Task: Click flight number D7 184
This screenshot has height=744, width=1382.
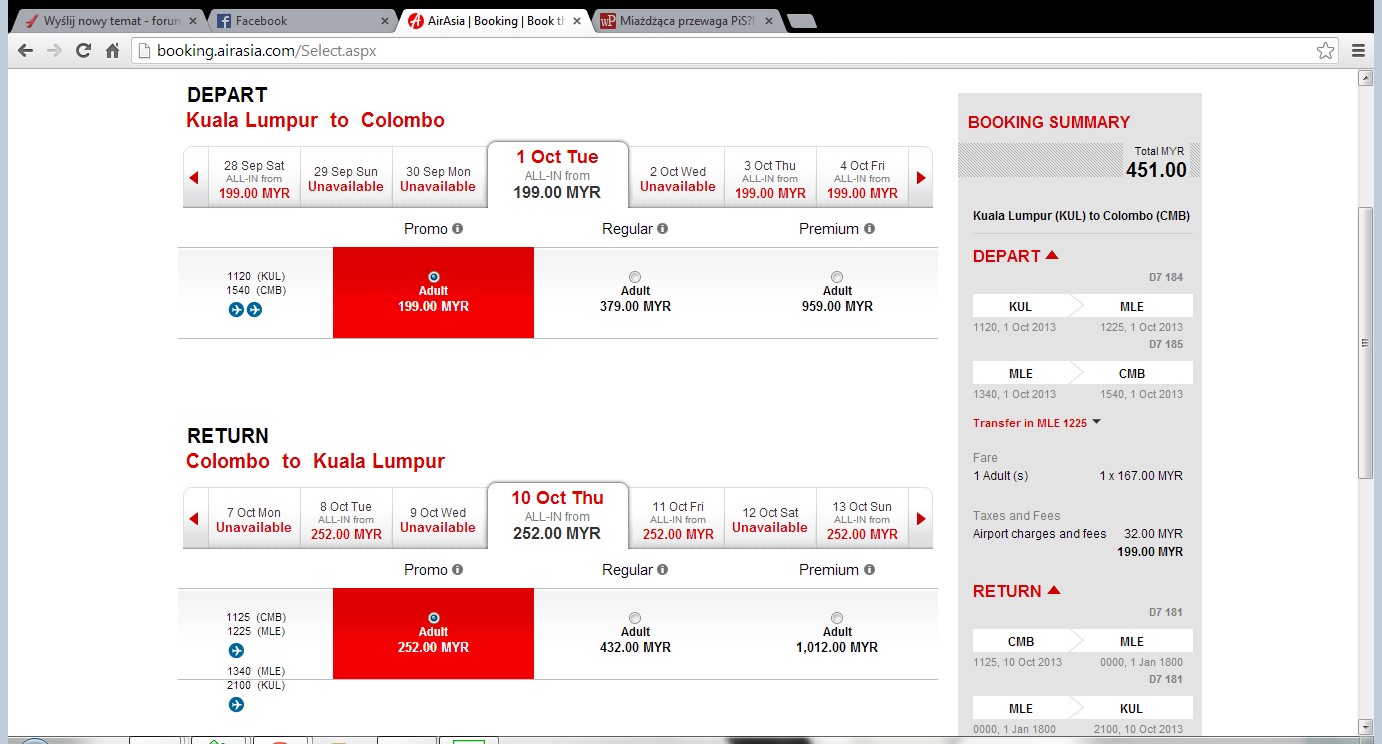Action: click(x=1166, y=277)
